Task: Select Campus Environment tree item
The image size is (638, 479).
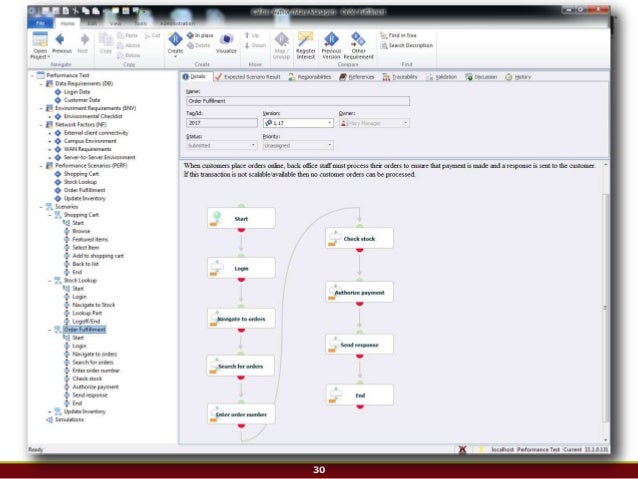Action: [x=90, y=141]
